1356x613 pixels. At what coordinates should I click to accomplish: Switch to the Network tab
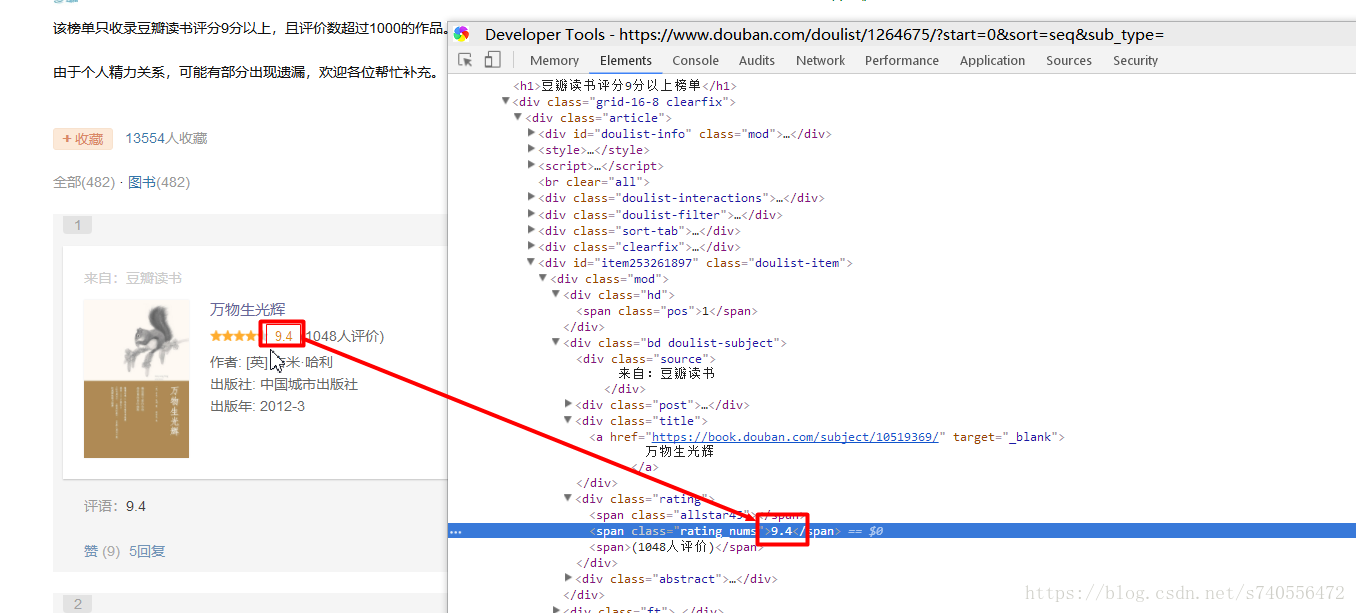821,60
